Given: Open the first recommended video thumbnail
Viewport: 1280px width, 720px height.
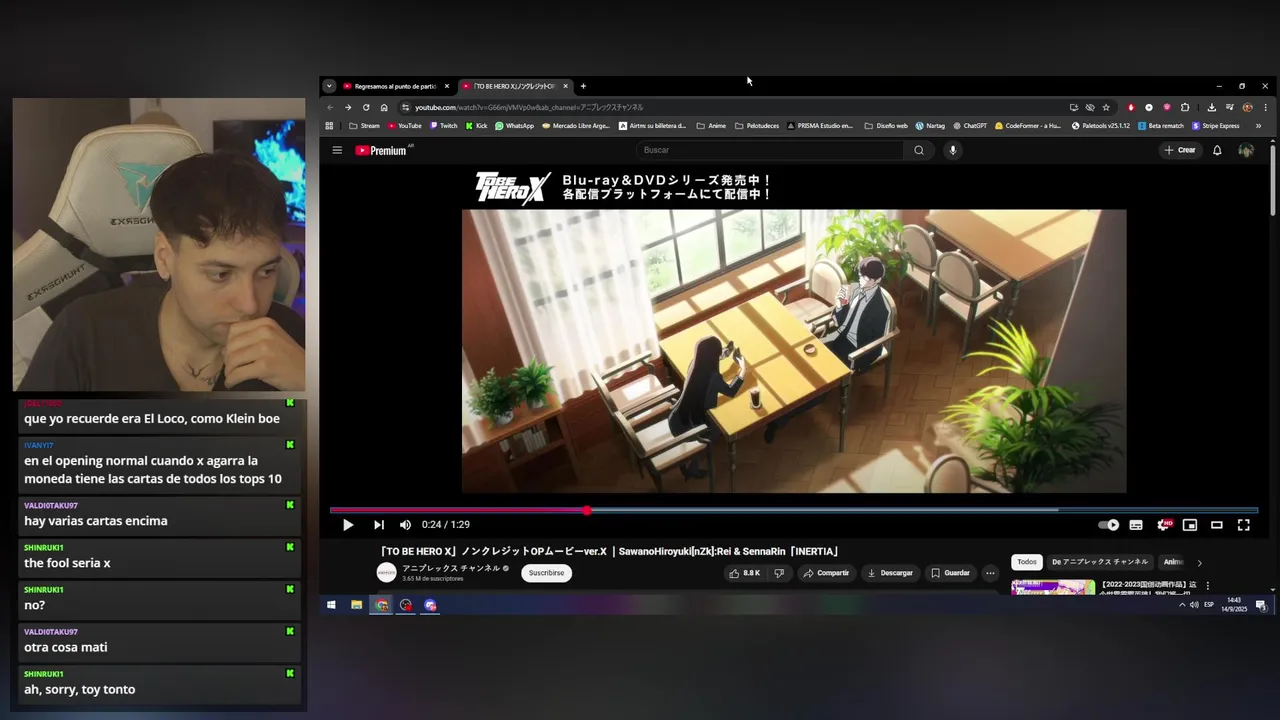Looking at the screenshot, I should click(x=1053, y=587).
